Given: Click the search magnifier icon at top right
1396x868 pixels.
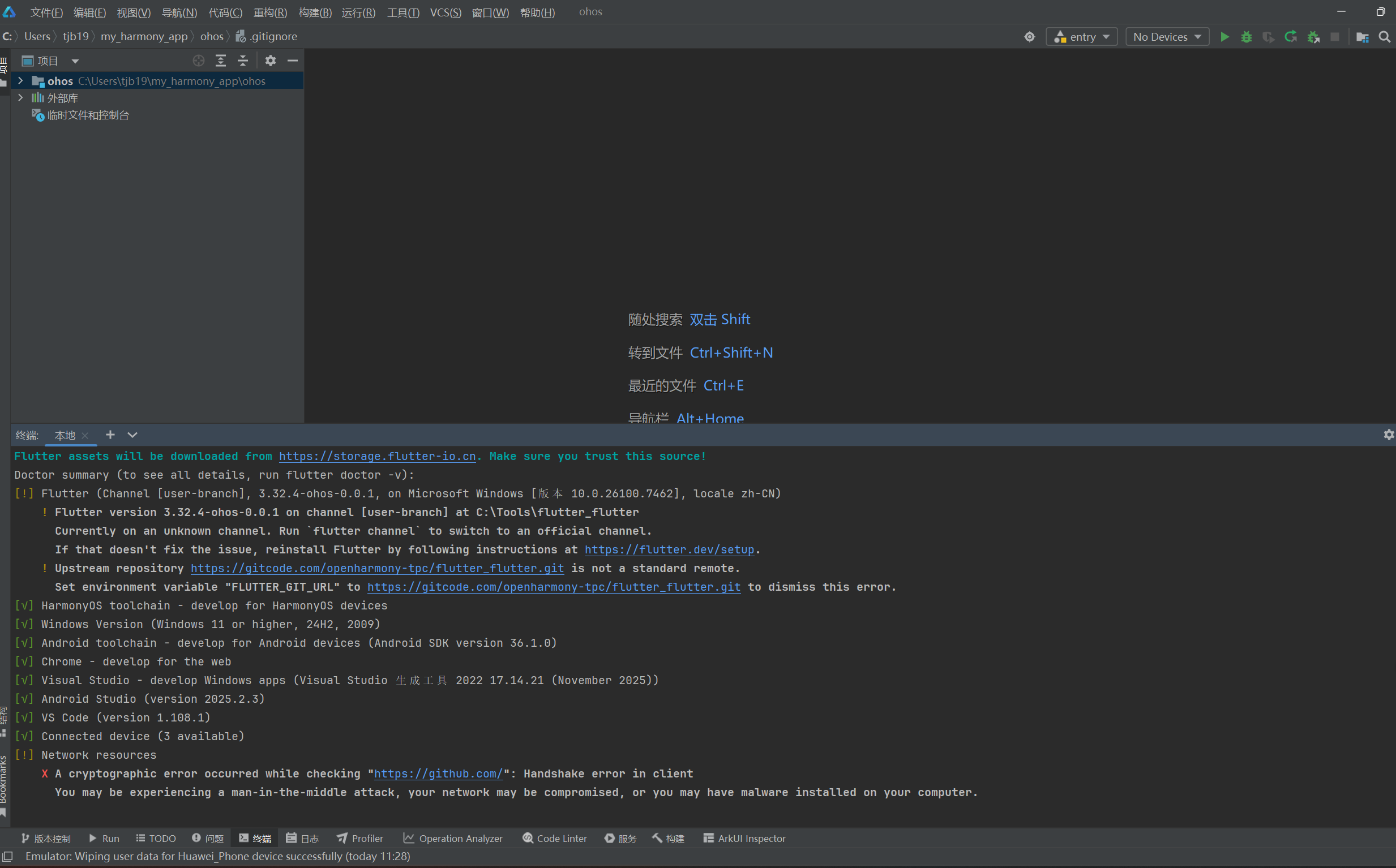Looking at the screenshot, I should [1385, 37].
